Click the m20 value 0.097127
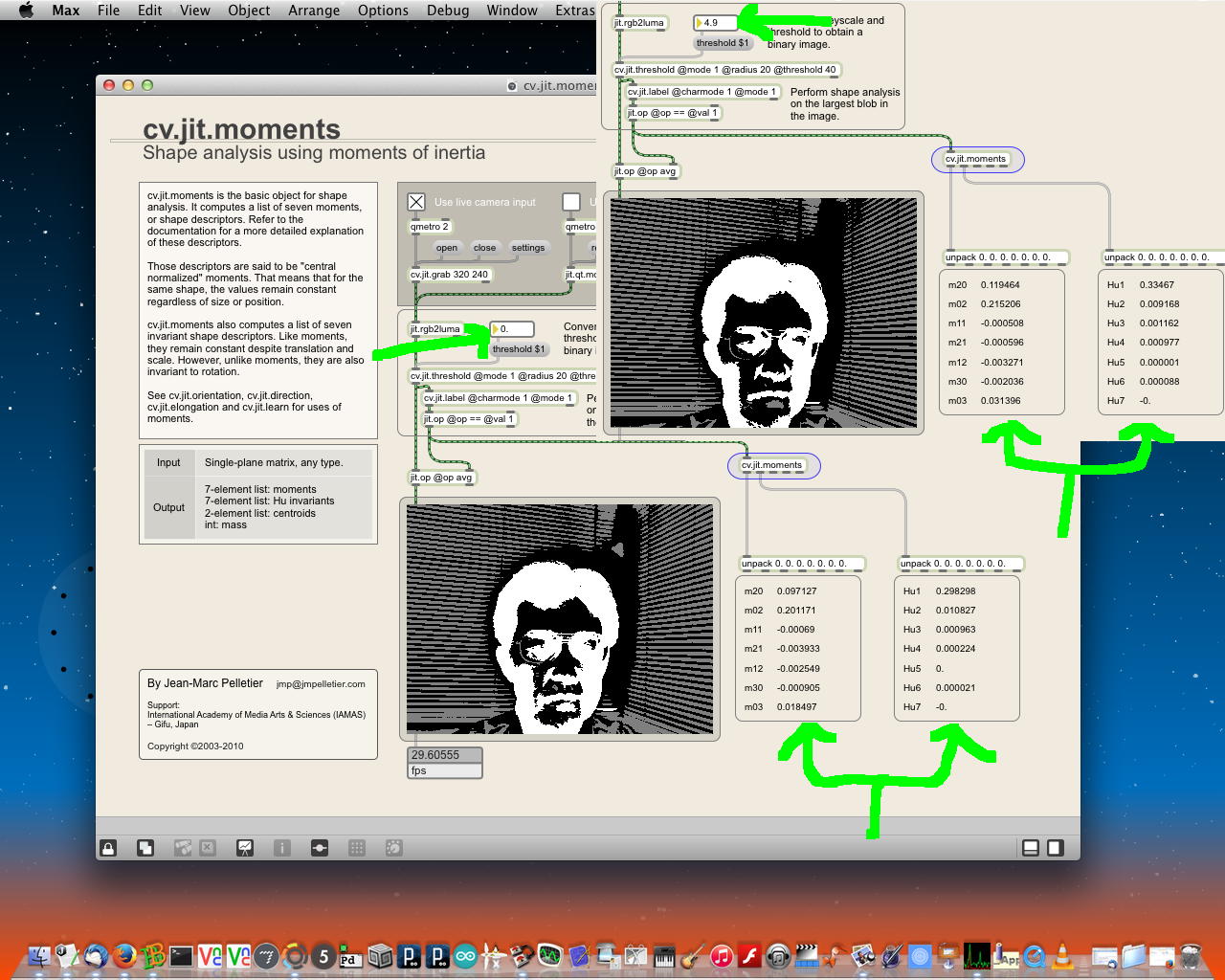Screen dimensions: 1225x980 797,591
